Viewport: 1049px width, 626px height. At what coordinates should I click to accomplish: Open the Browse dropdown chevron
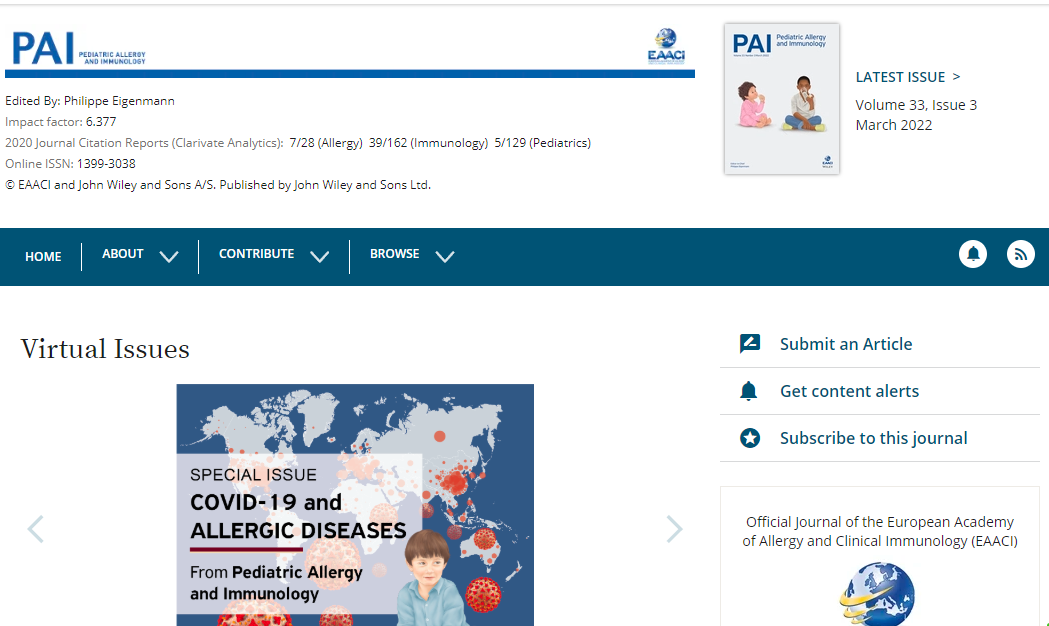pos(445,257)
